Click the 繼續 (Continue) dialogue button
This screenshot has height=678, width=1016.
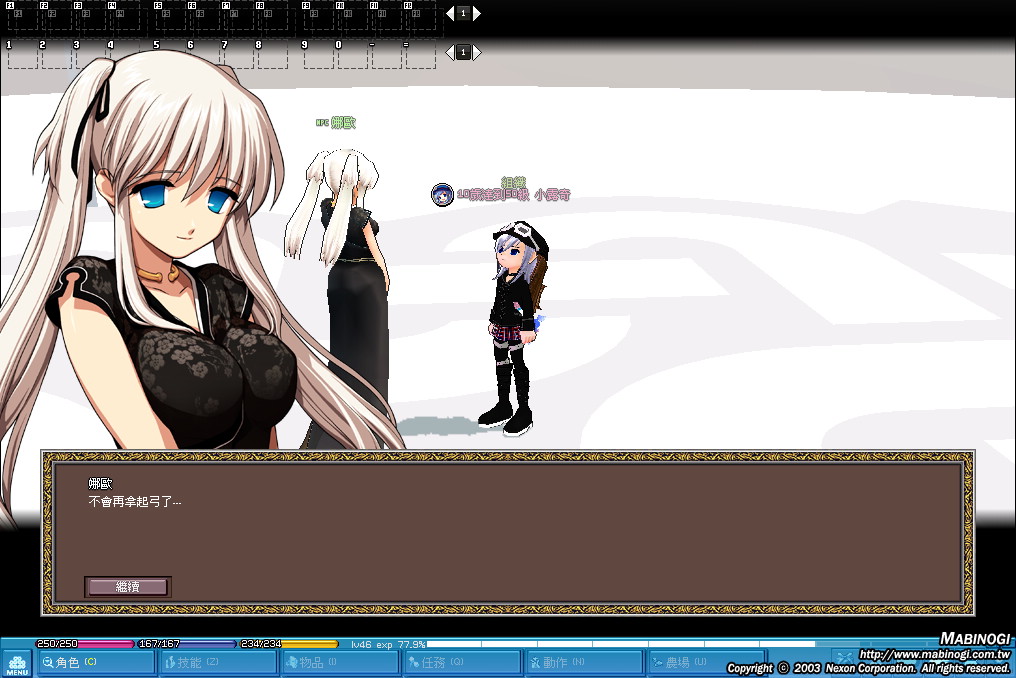pyautogui.click(x=127, y=587)
